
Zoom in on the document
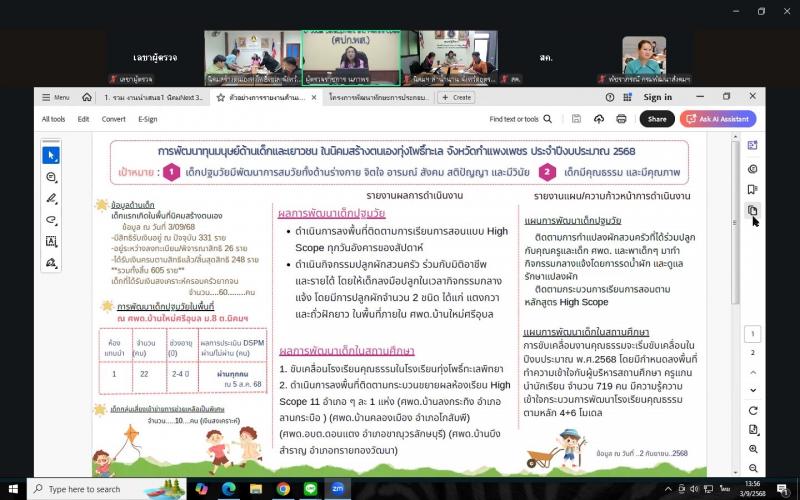click(x=753, y=449)
